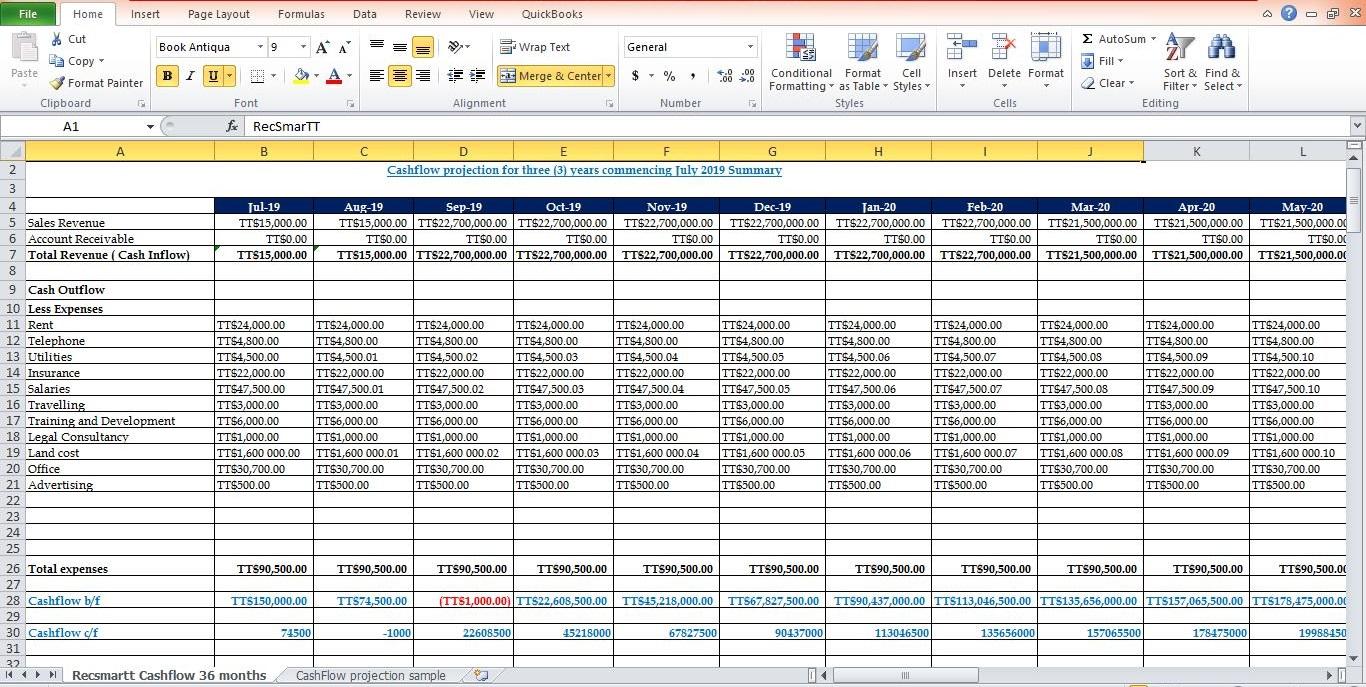
Task: Toggle Wrap Text on
Action: pyautogui.click(x=537, y=46)
